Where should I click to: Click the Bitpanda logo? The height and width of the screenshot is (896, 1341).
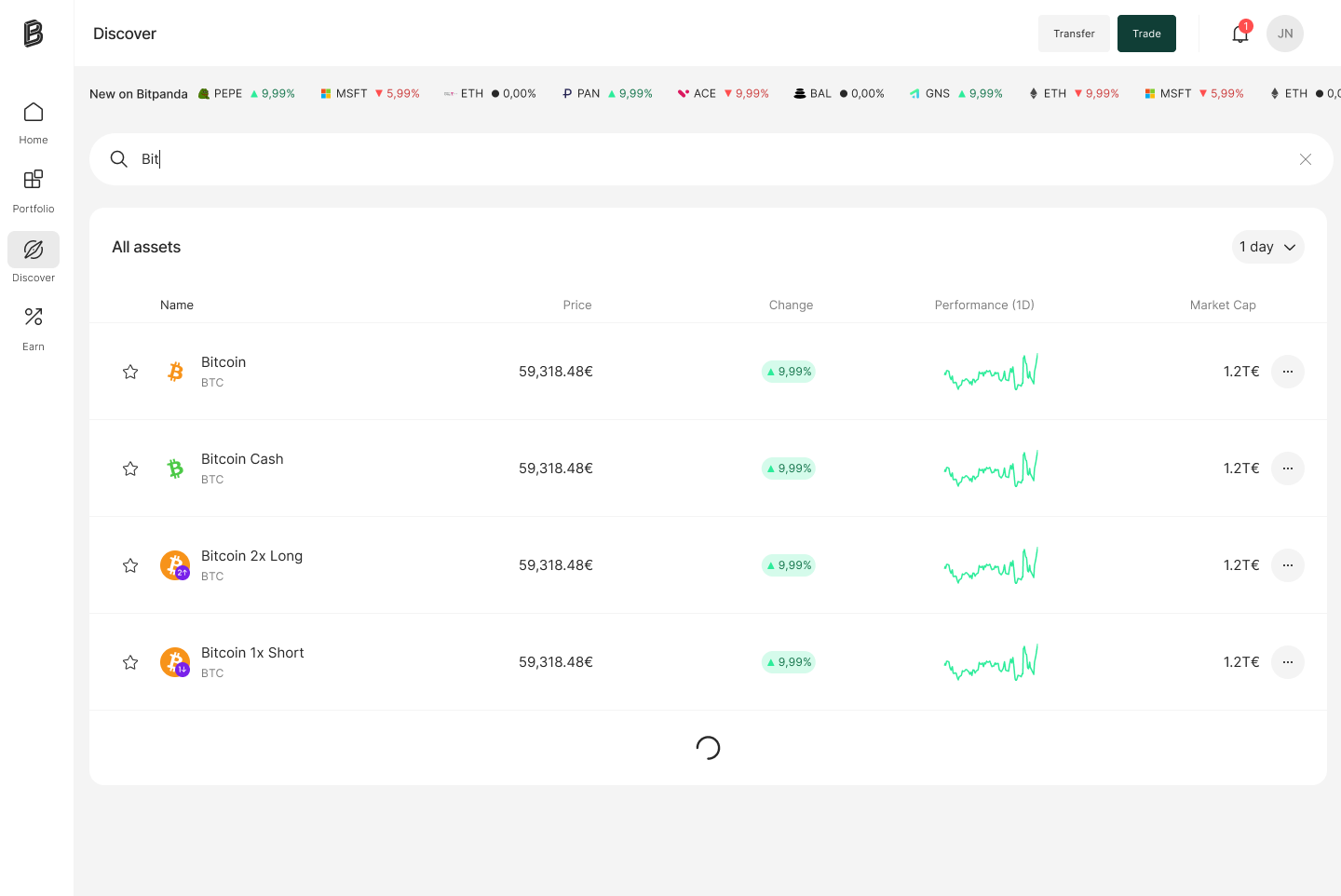[34, 34]
